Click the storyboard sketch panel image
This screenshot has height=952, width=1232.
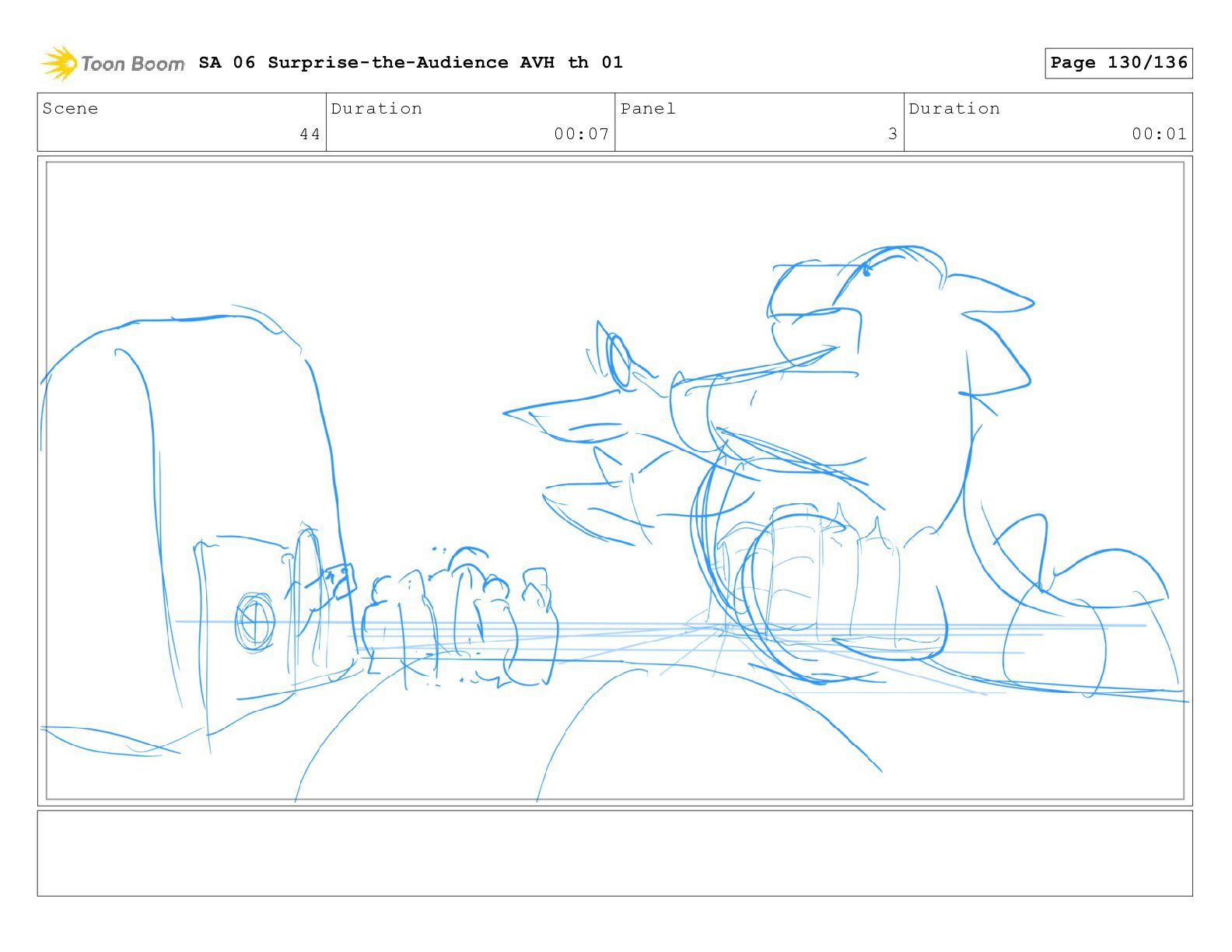click(615, 481)
